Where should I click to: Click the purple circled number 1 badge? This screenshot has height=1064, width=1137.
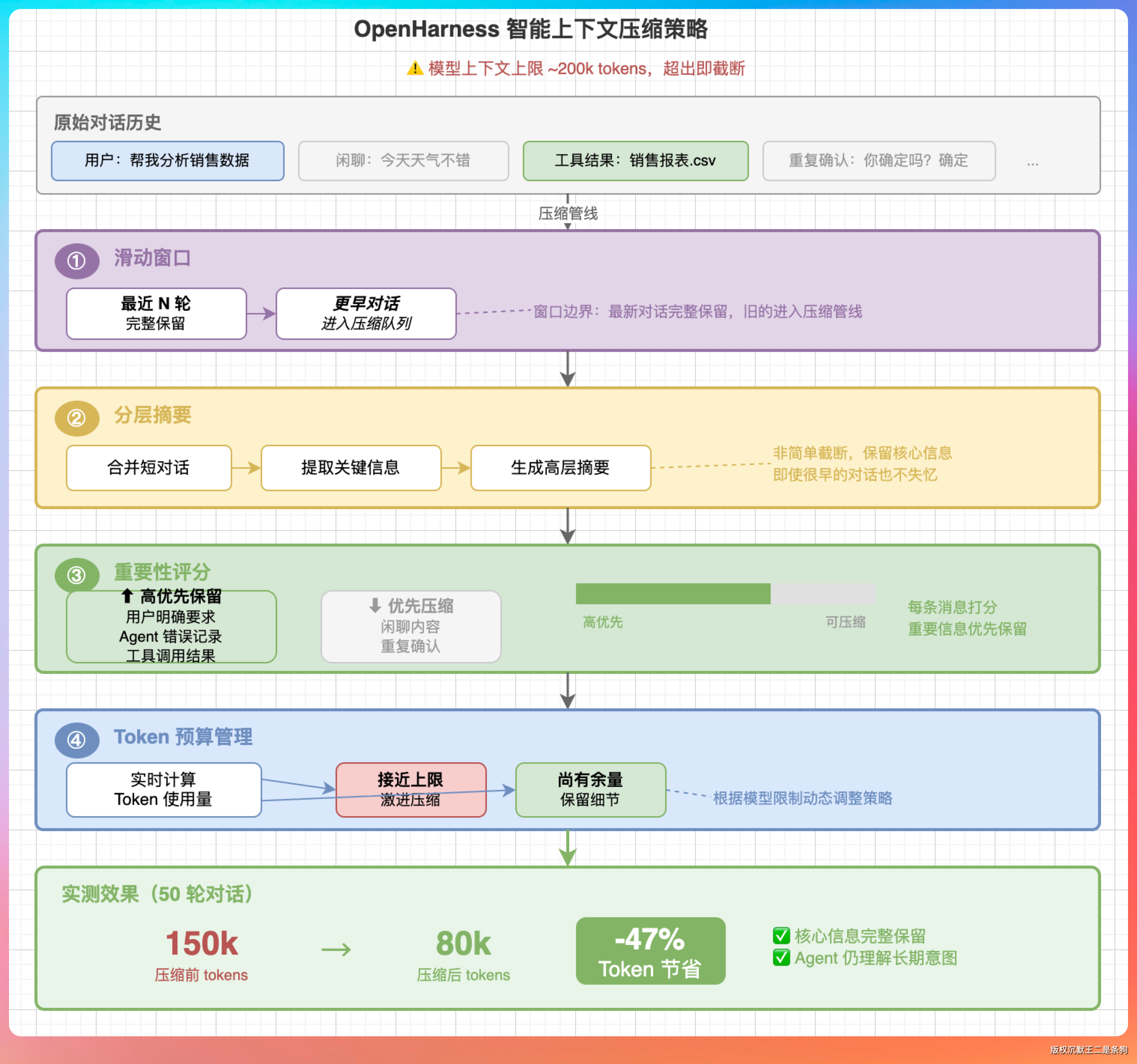coord(77,261)
